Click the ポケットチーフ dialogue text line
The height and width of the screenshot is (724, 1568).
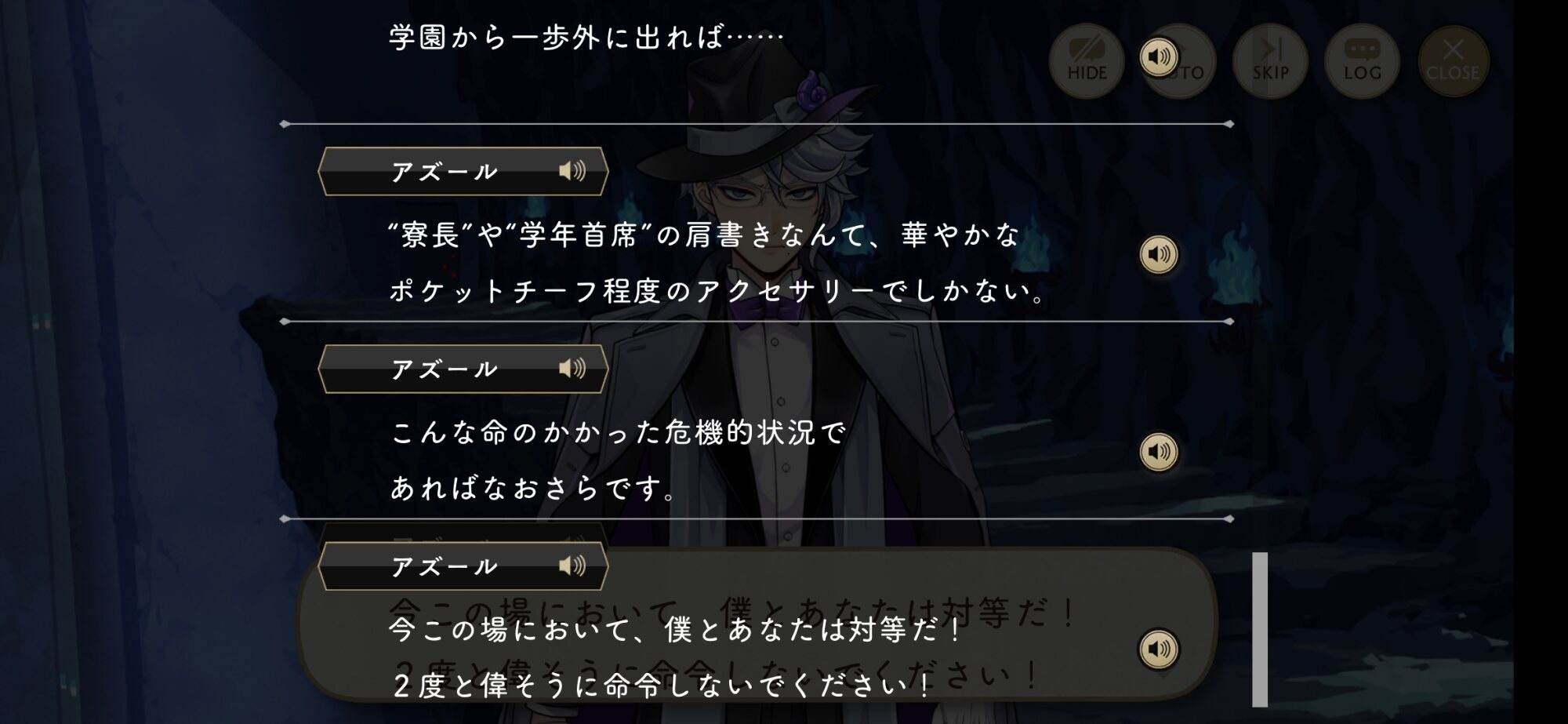coord(718,291)
